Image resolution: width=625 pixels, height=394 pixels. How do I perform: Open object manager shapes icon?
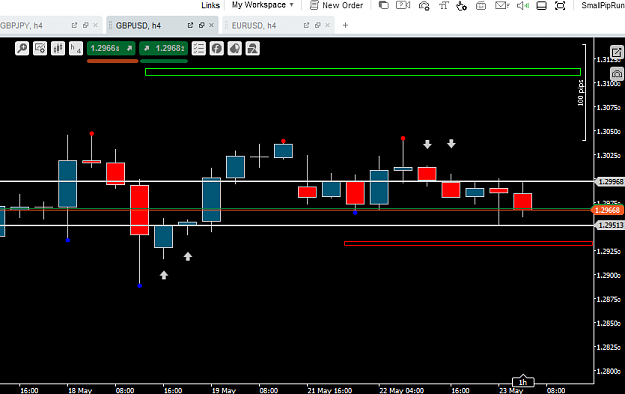coord(252,48)
